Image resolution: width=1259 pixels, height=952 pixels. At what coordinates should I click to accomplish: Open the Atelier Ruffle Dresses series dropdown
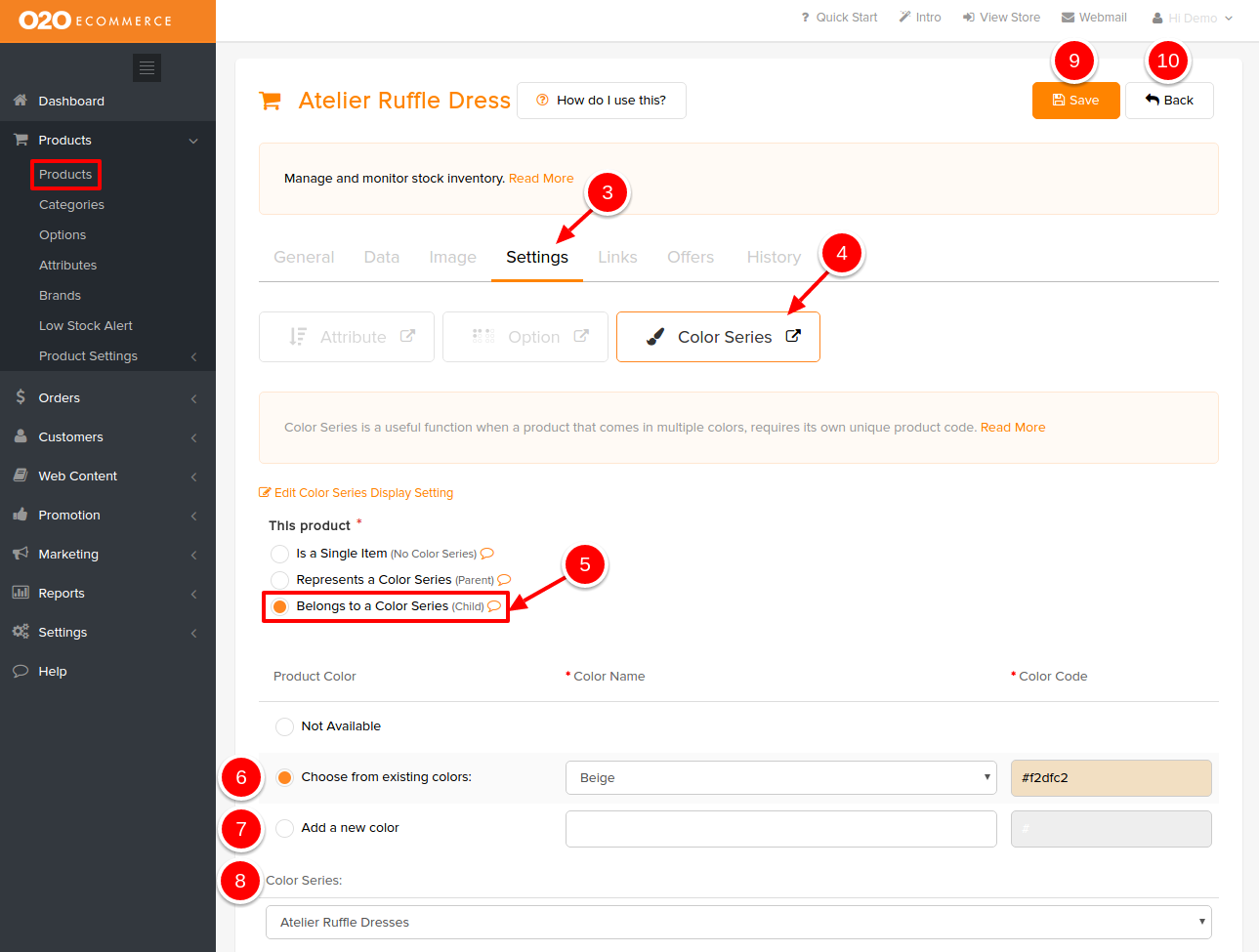tap(737, 922)
